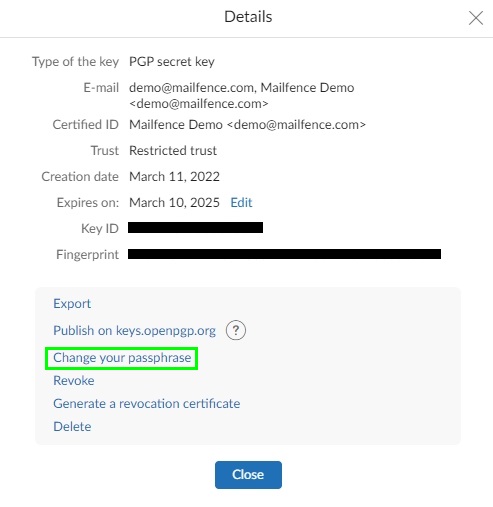Click the Delete key link
493x507 pixels.
click(x=72, y=426)
